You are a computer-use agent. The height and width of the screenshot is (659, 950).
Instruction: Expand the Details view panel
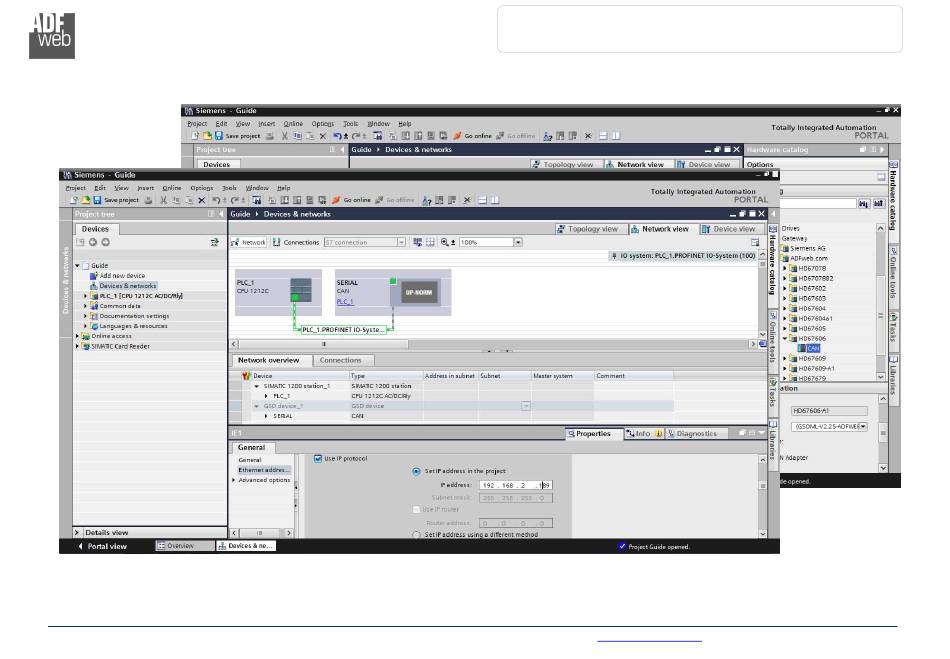click(77, 532)
